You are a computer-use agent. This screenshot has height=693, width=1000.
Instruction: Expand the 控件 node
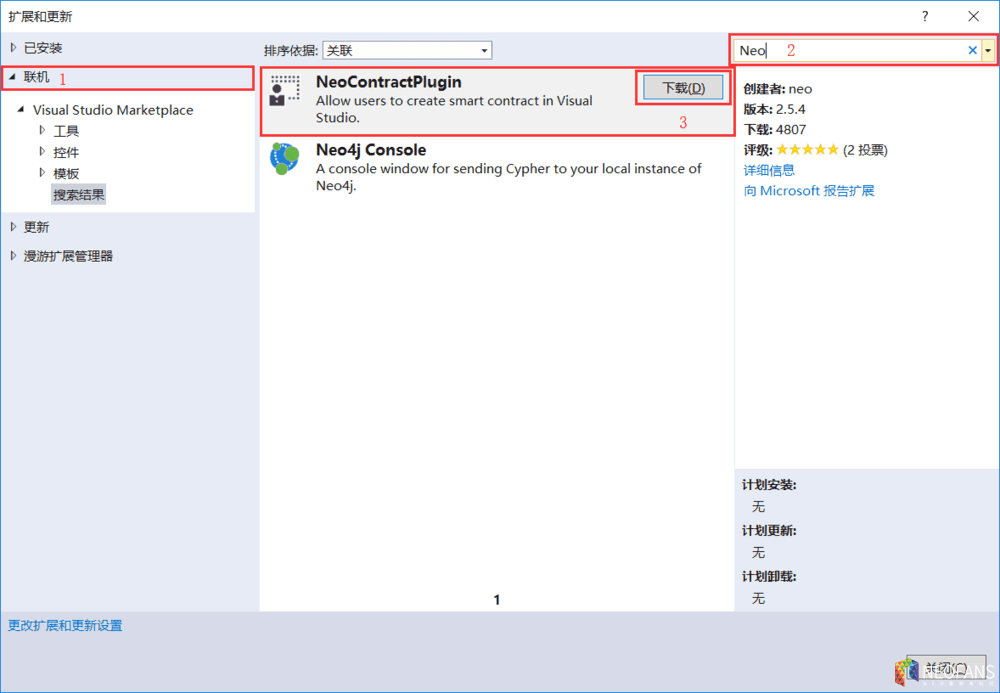pyautogui.click(x=42, y=152)
